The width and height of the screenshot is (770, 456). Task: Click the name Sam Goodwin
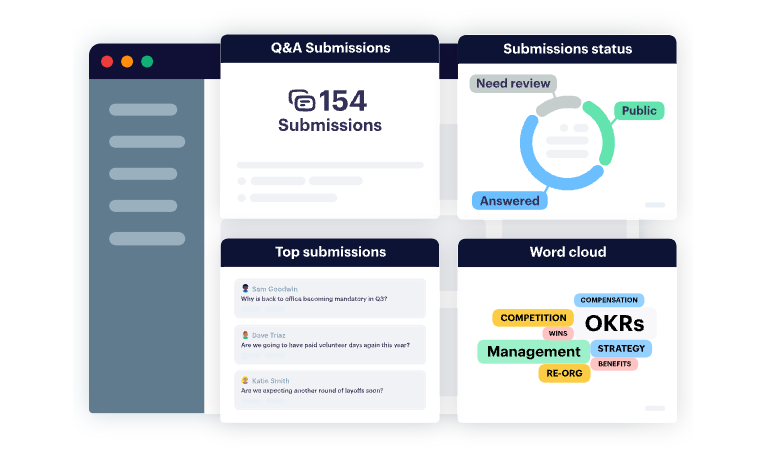[x=275, y=289]
